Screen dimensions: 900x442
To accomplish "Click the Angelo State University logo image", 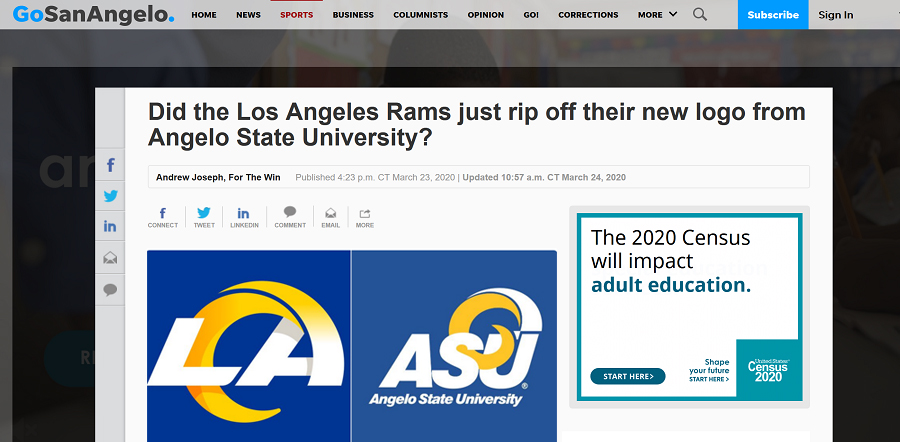I will pos(454,346).
